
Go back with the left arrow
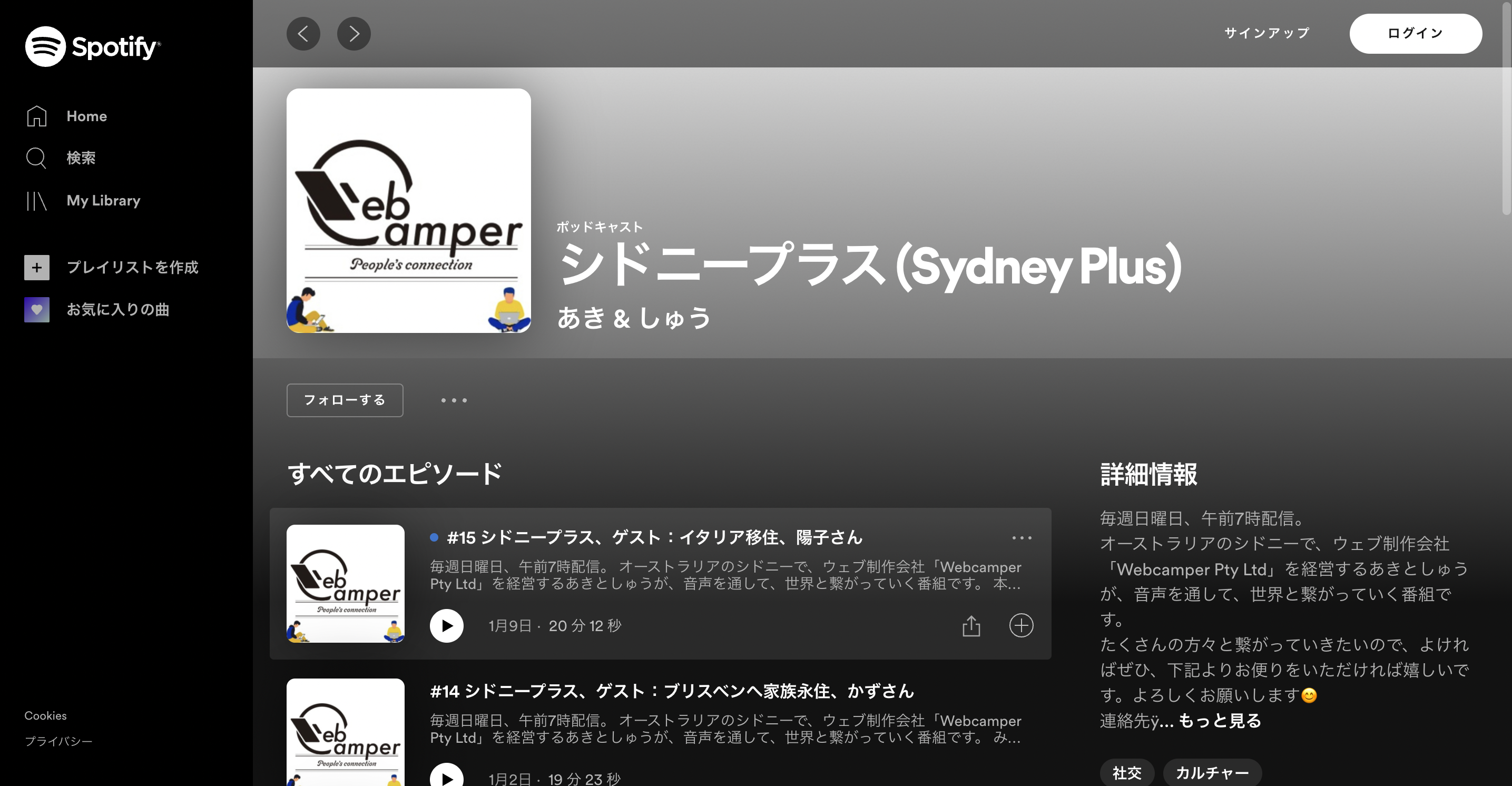[x=303, y=34]
